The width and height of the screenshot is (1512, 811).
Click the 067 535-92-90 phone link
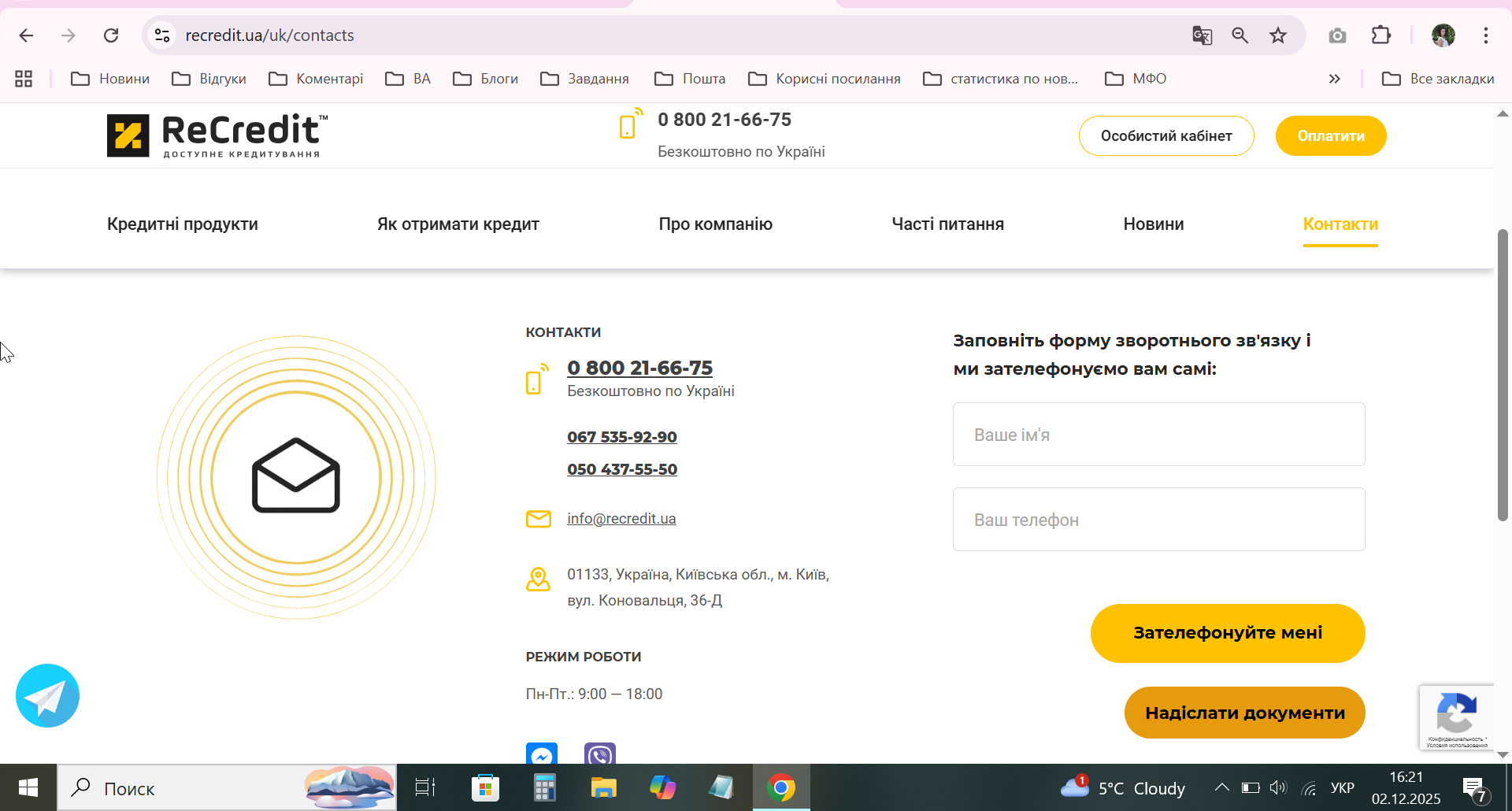coord(622,437)
